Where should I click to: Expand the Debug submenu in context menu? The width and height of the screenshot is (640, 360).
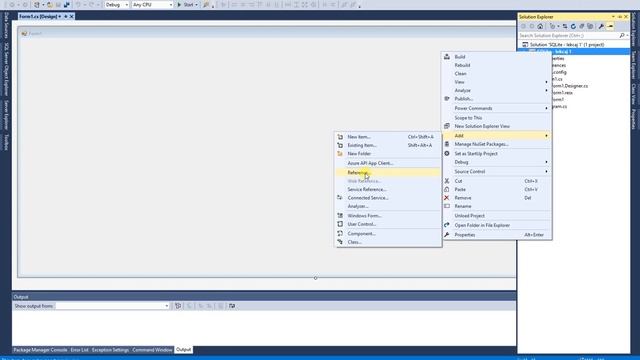tap(497, 162)
